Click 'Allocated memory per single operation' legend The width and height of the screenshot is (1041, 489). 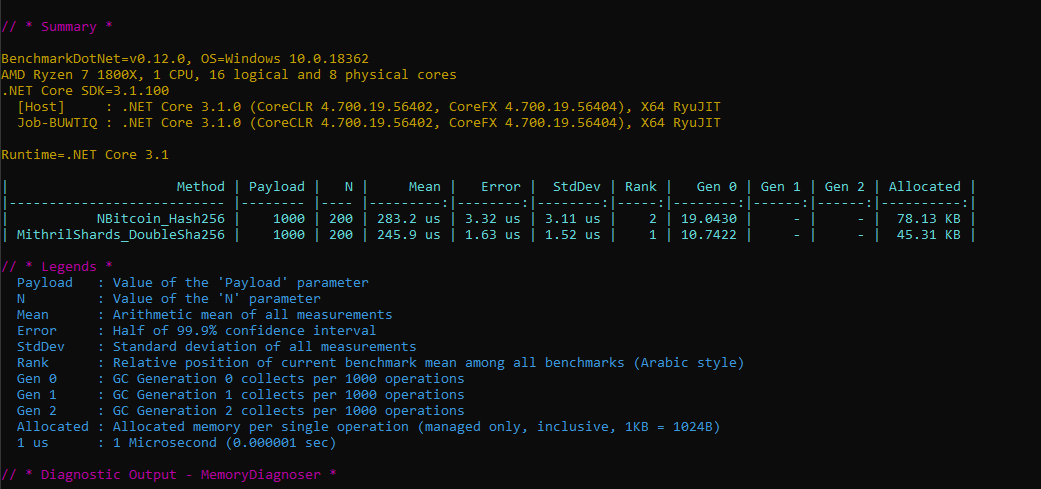pyautogui.click(x=416, y=427)
